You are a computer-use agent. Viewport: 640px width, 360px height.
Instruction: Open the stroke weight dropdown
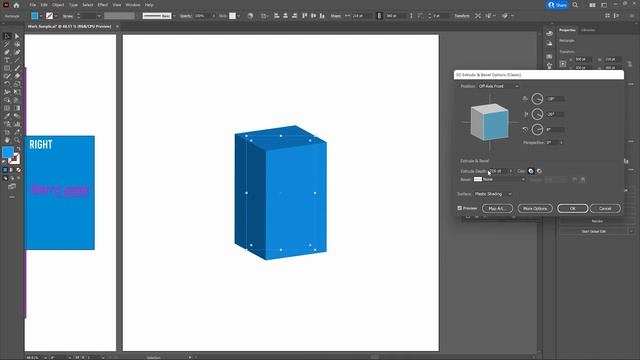click(x=99, y=16)
